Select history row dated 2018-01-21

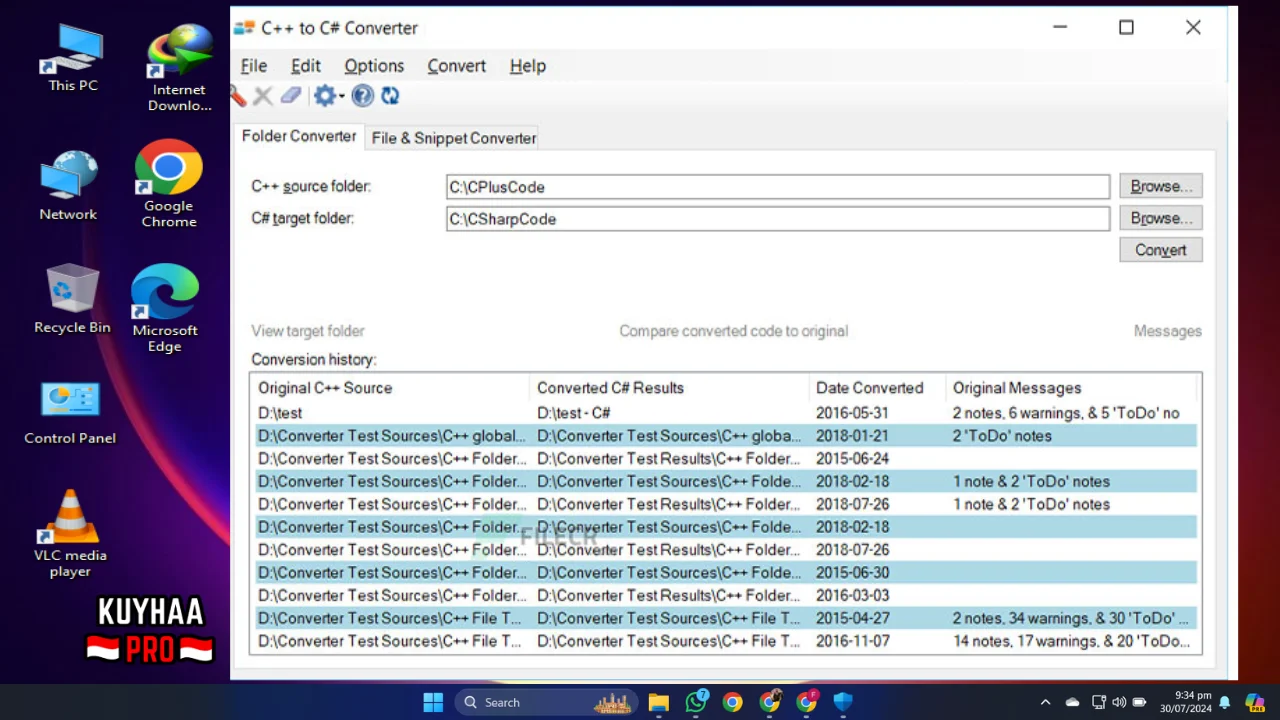(x=726, y=436)
